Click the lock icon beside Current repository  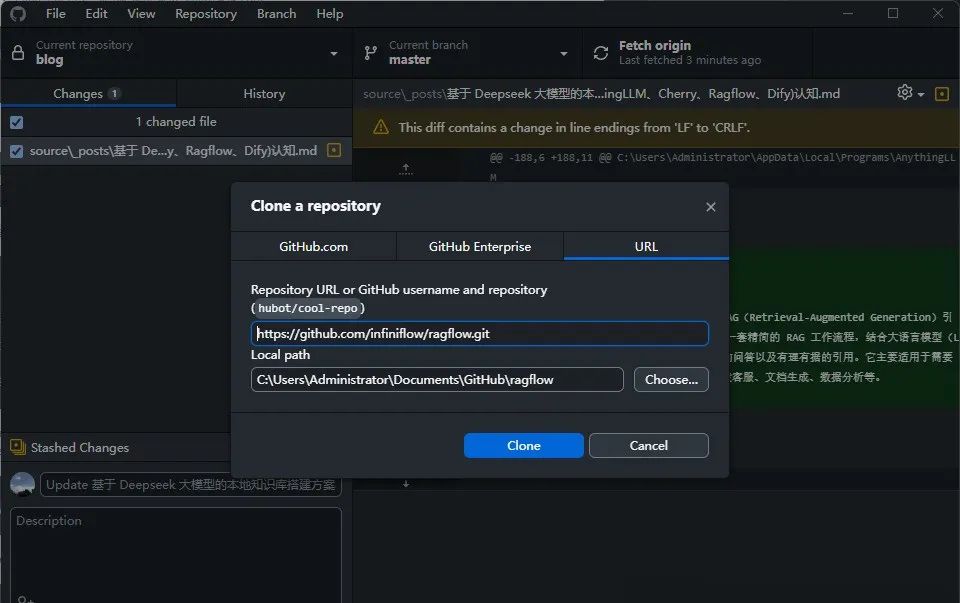pos(18,53)
